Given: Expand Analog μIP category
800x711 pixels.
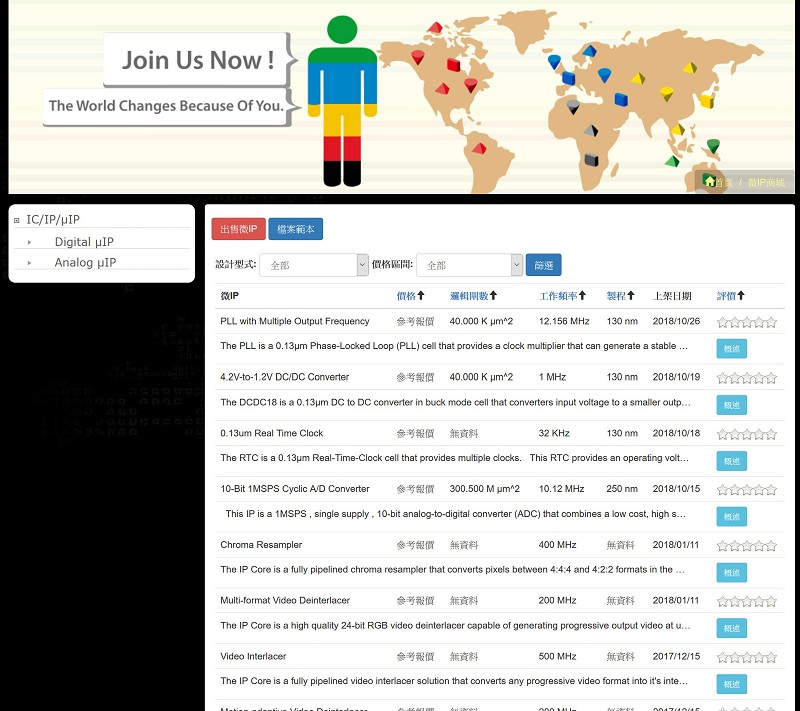Looking at the screenshot, I should coord(30,263).
